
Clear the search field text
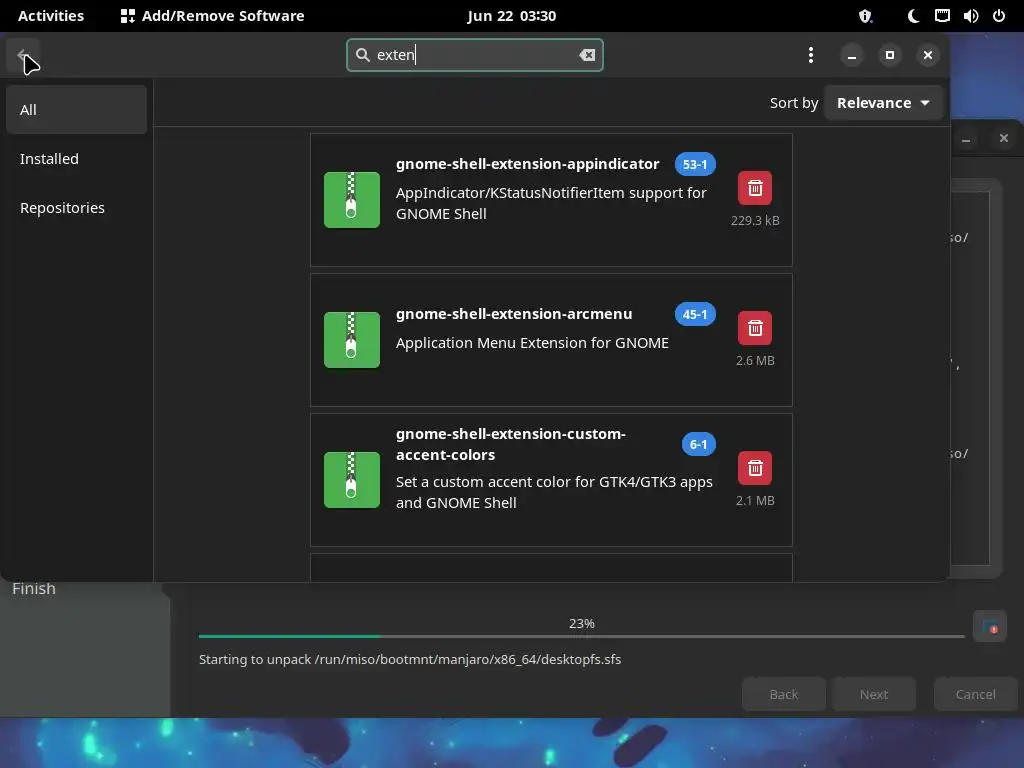point(587,55)
